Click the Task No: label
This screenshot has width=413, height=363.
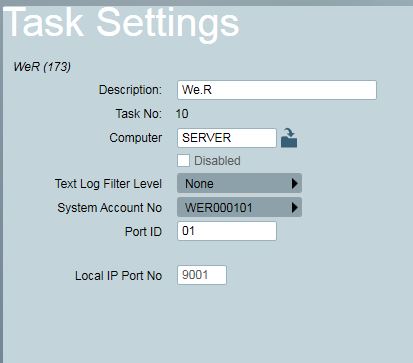coord(139,114)
